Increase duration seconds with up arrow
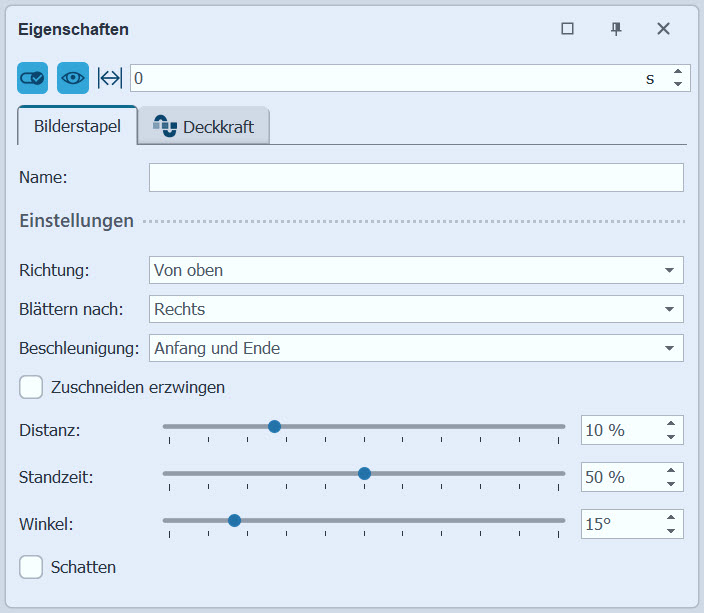 (677, 72)
